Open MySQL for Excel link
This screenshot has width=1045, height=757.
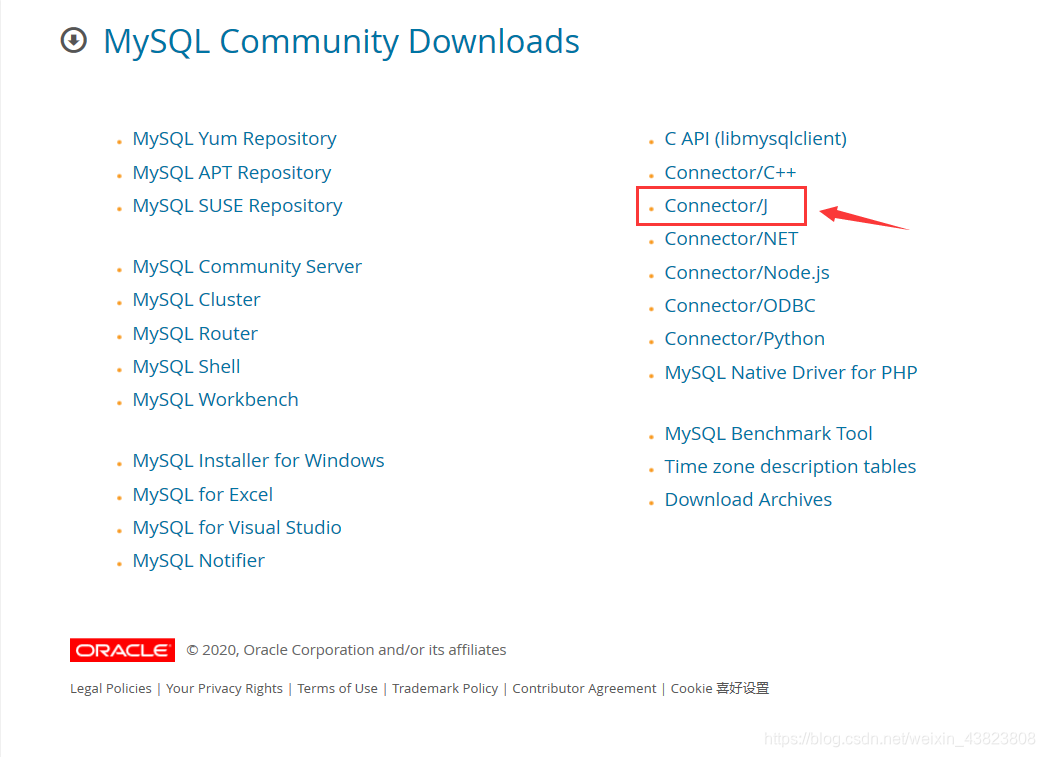pyautogui.click(x=203, y=494)
